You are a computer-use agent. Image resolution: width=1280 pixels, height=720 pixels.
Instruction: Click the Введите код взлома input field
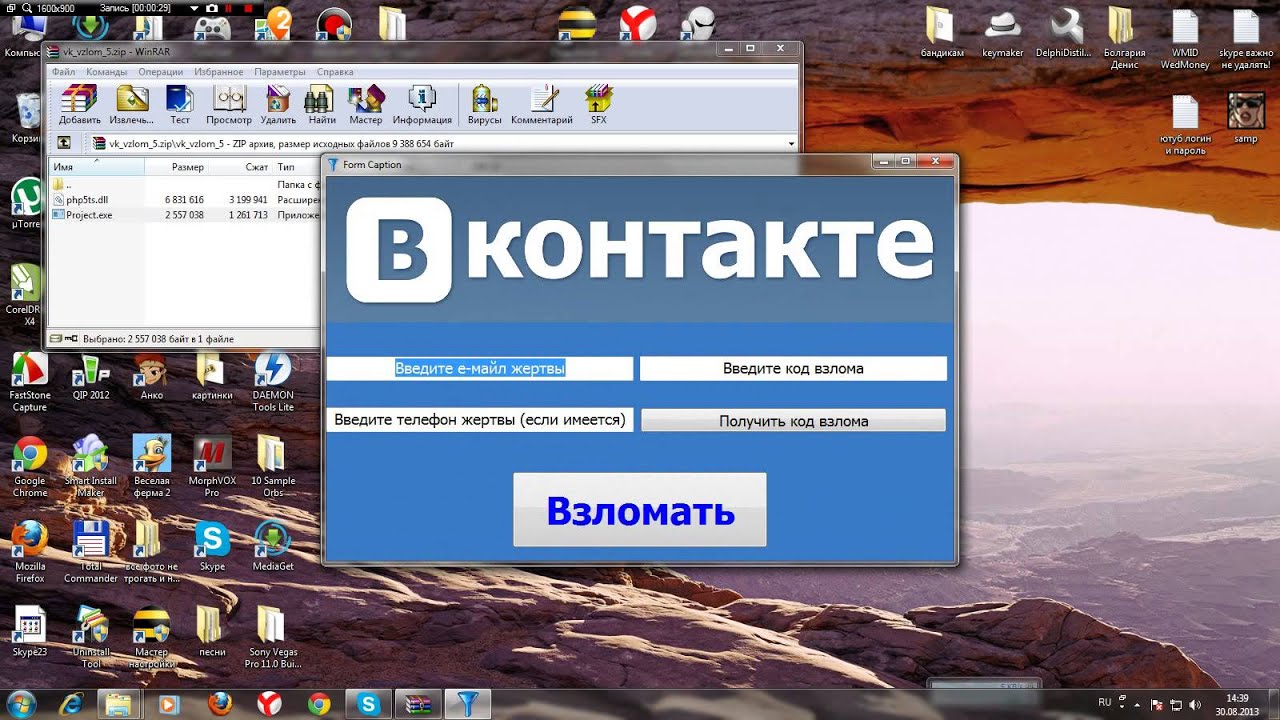(x=793, y=369)
